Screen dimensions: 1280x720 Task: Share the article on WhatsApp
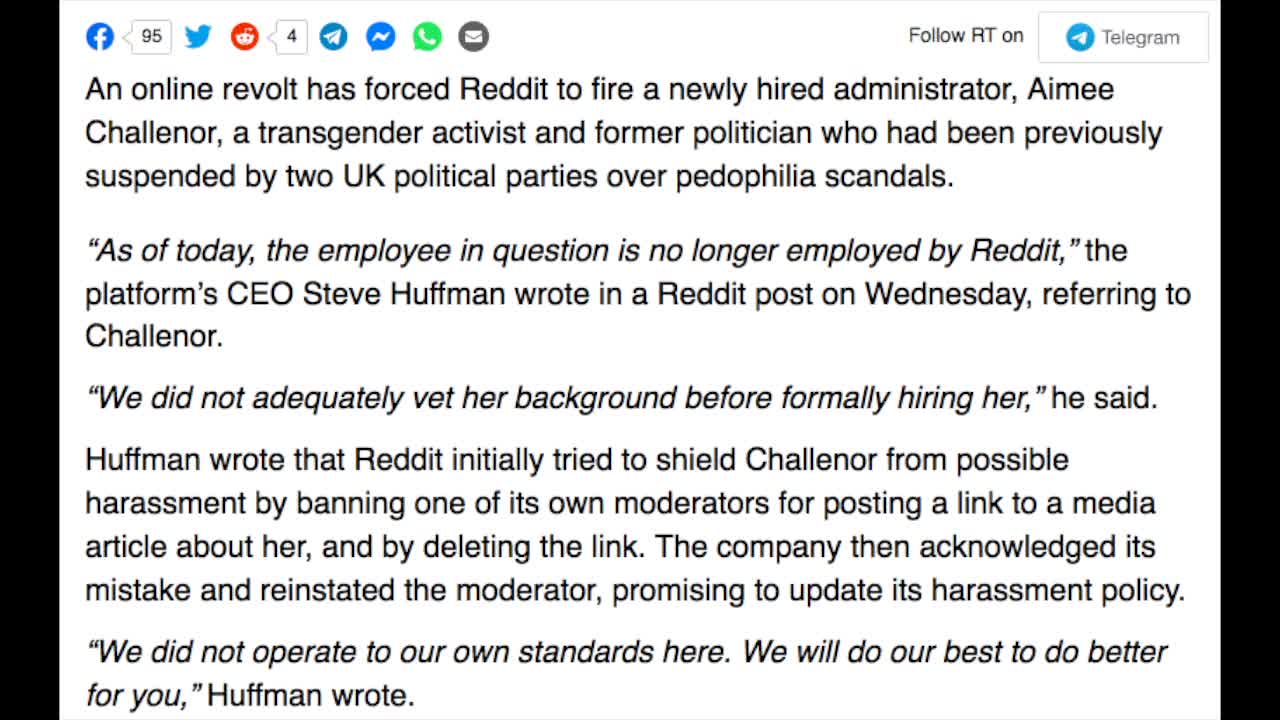coord(427,37)
